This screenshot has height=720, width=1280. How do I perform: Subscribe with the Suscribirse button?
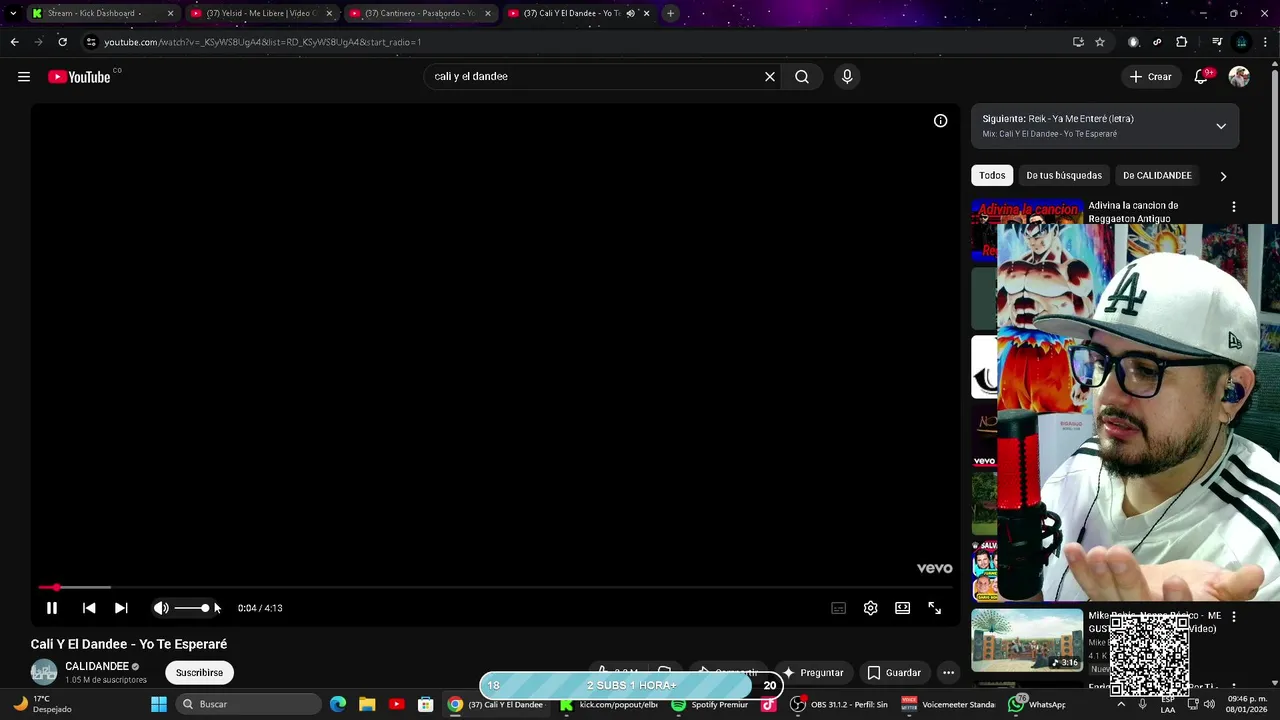click(199, 673)
